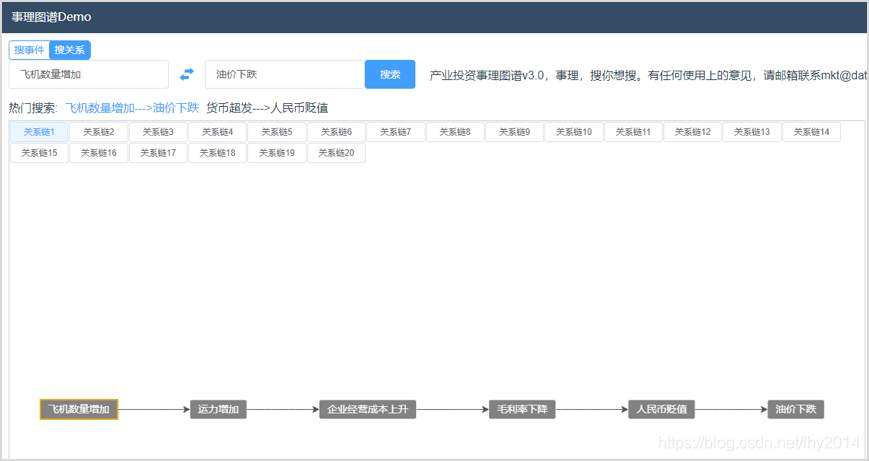The image size is (869, 461).
Task: Select the 关系链16 tab
Action: pos(99,153)
